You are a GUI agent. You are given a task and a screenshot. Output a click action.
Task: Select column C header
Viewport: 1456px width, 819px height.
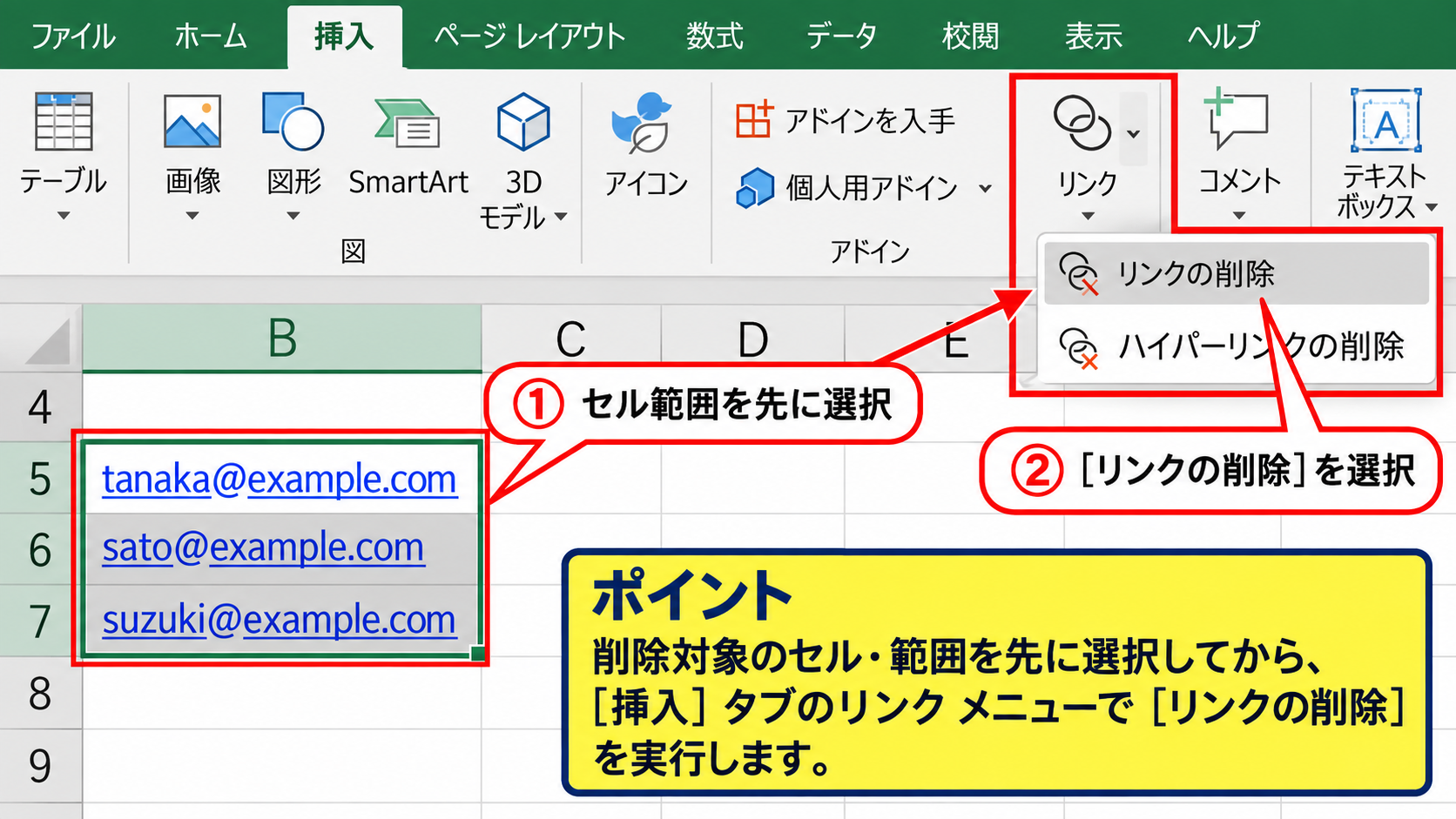click(571, 339)
